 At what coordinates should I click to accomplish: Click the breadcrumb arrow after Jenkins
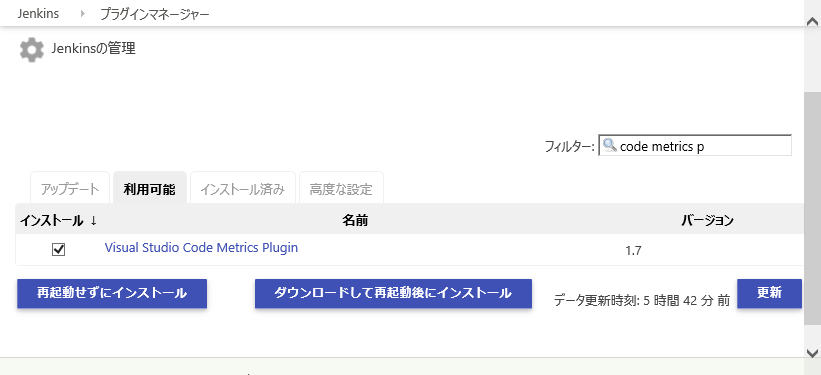coord(83,14)
